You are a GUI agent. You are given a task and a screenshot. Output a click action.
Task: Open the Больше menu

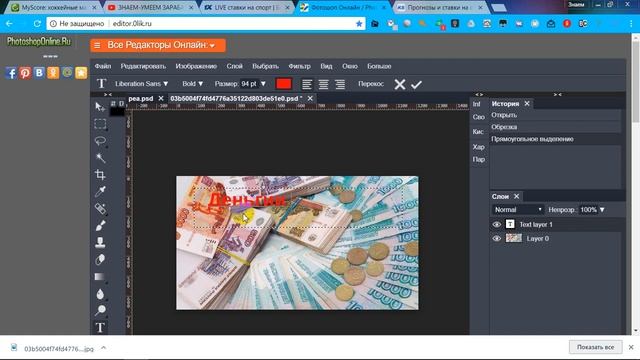click(x=379, y=66)
